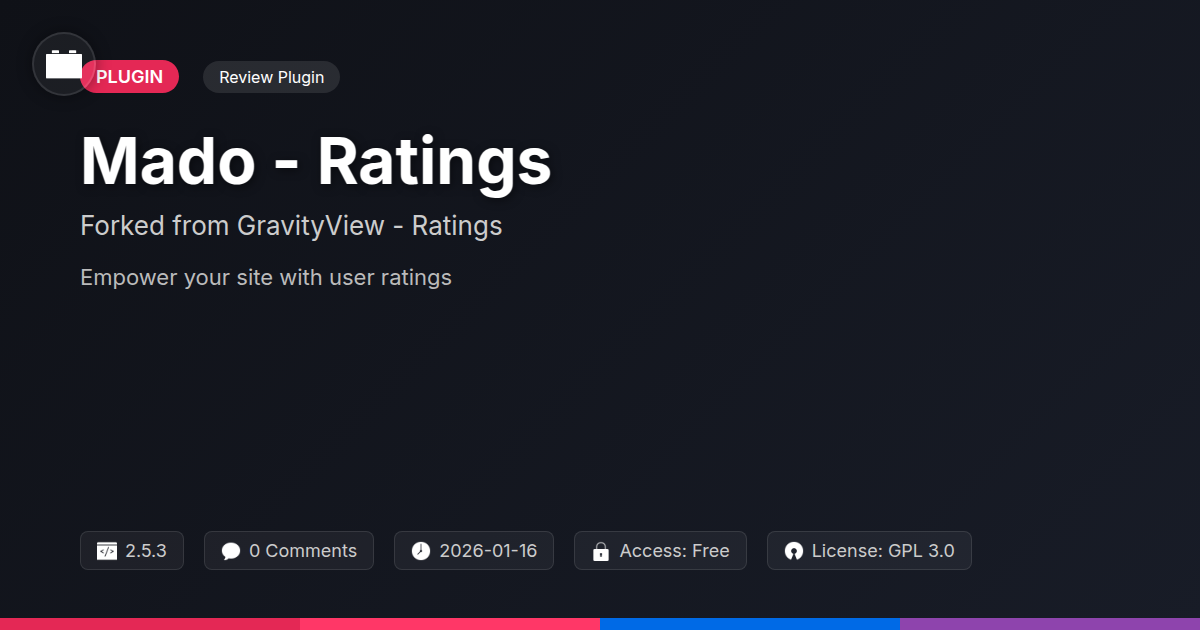This screenshot has height=630, width=1200.
Task: Click 'Forked from GravityView - Ratings' subtitle
Action: tap(291, 226)
